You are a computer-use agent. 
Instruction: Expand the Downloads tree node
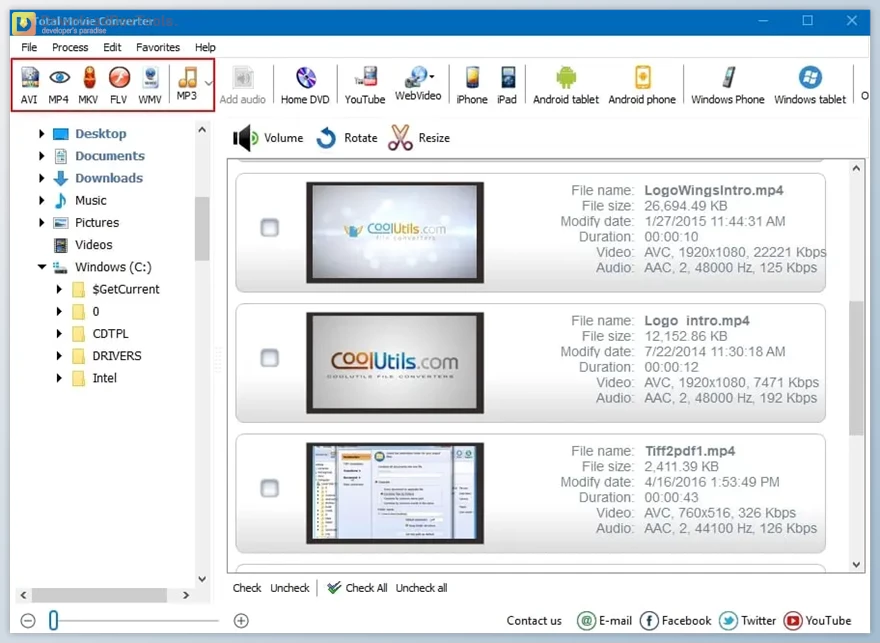(x=42, y=178)
